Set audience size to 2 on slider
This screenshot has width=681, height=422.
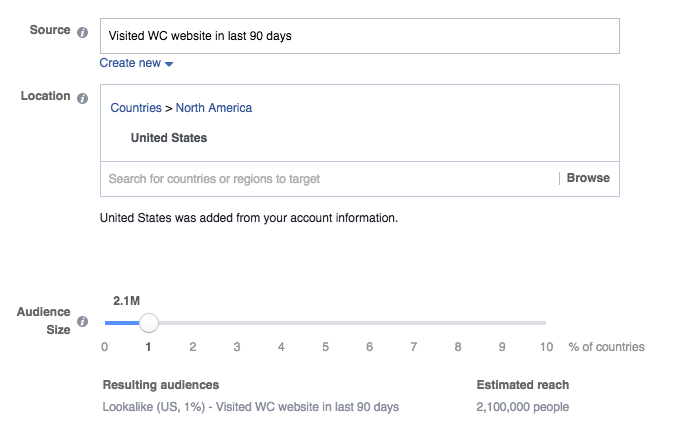click(193, 323)
